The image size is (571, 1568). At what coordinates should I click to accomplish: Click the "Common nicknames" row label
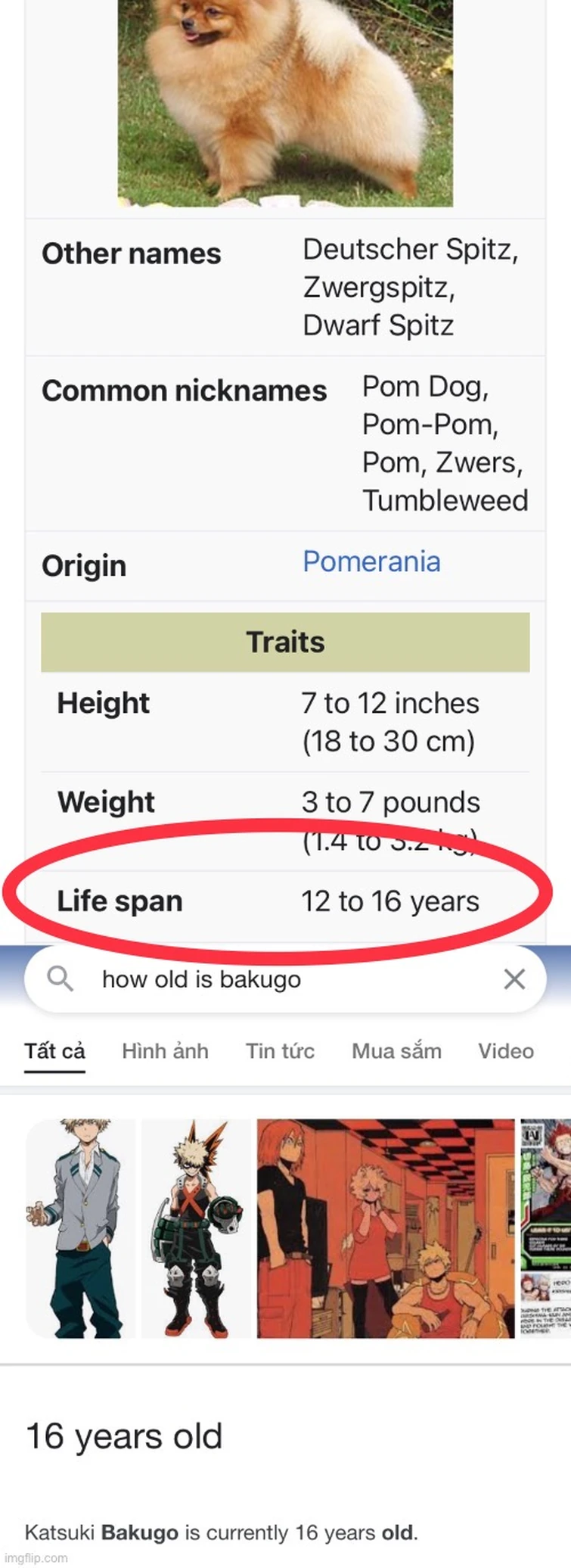[x=184, y=390]
